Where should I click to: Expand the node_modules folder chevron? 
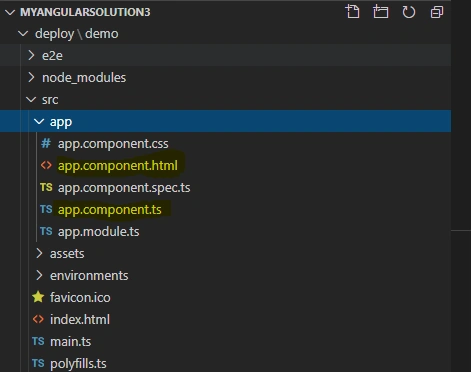click(x=31, y=77)
